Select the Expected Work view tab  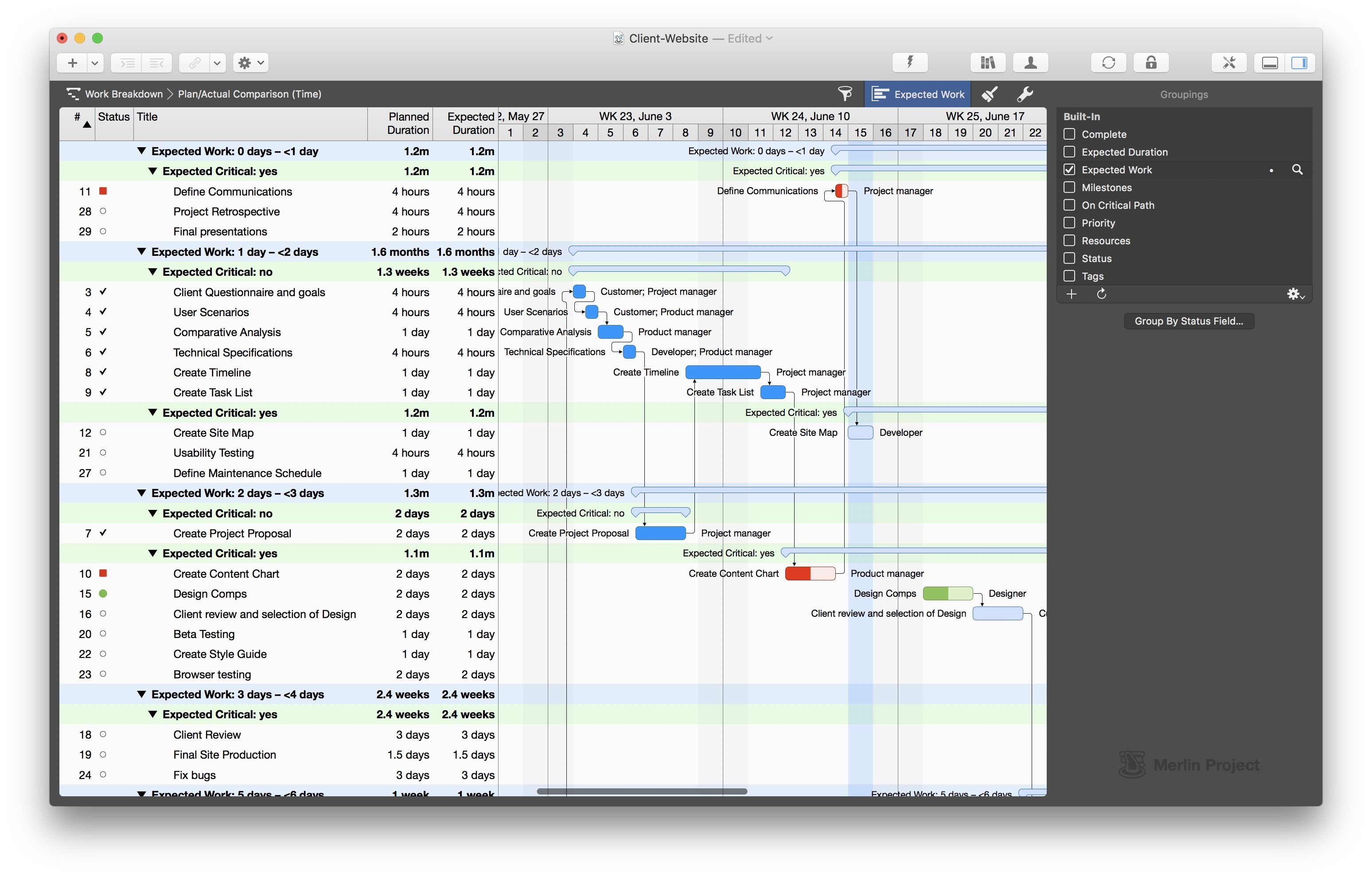(917, 94)
